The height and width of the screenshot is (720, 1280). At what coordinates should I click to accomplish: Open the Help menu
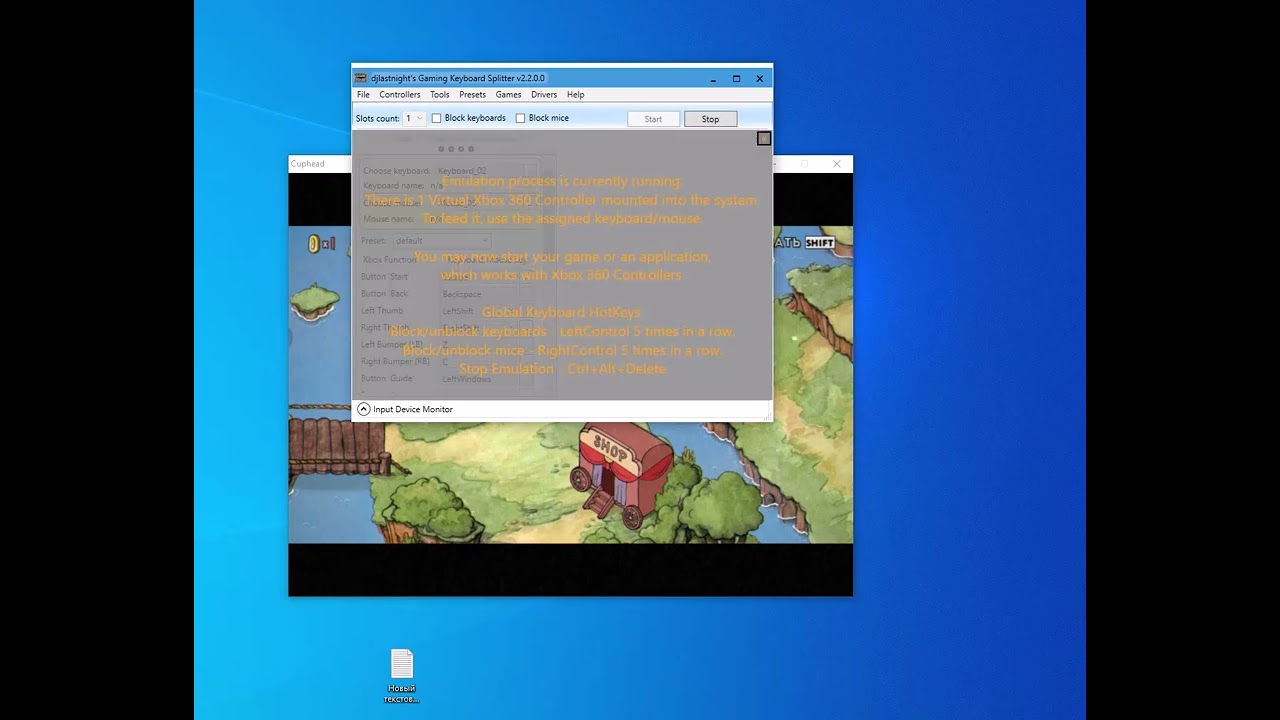[576, 95]
